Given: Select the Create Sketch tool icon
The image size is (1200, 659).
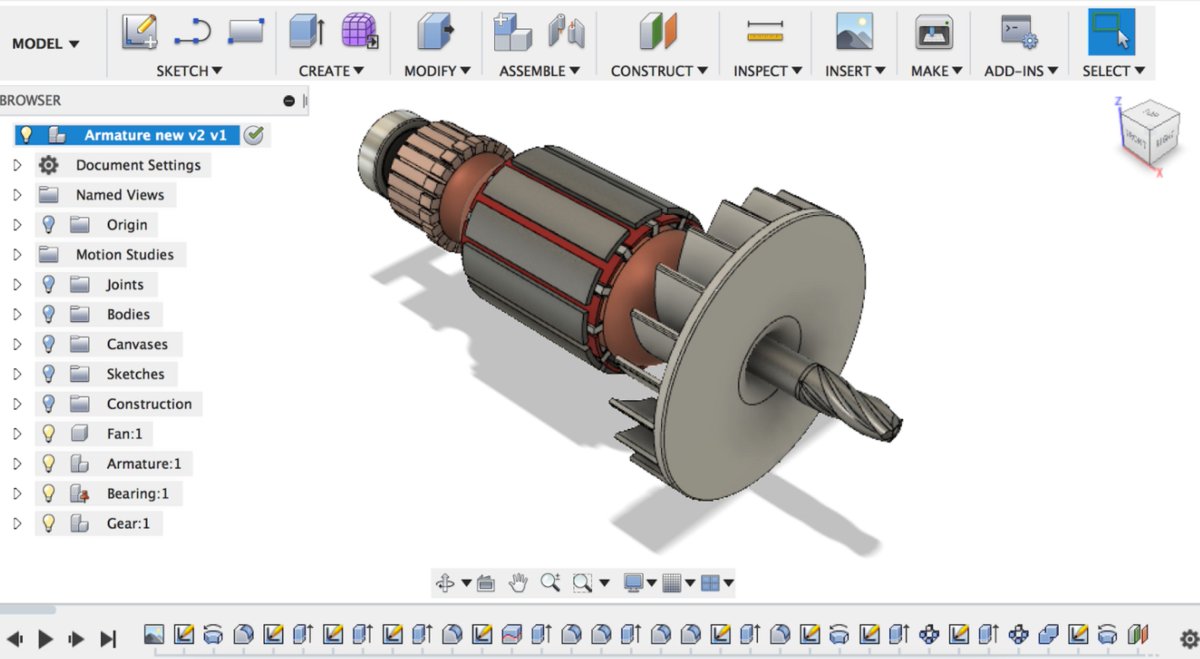Looking at the screenshot, I should point(140,32).
